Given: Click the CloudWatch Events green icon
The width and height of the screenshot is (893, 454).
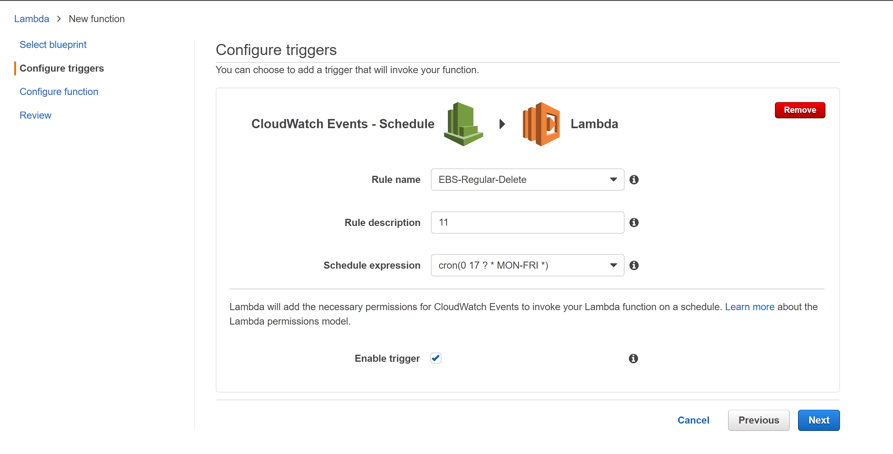Looking at the screenshot, I should coord(464,124).
